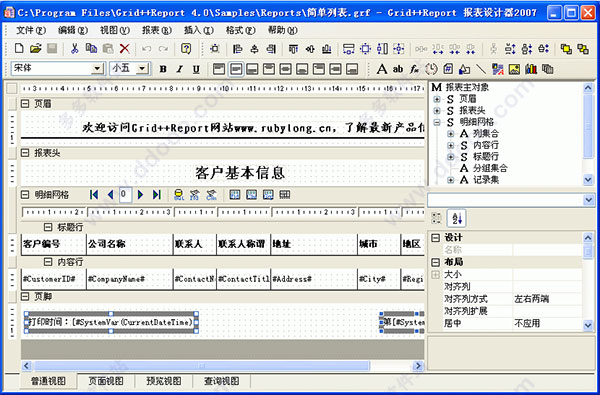Open the font size dropdown 小五
Screen dimensions: 600x395
[142, 69]
